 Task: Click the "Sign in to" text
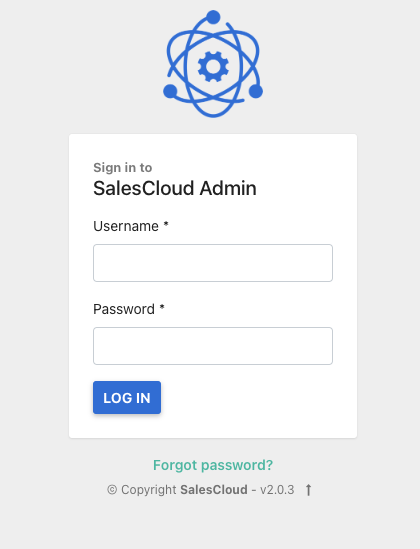click(122, 168)
